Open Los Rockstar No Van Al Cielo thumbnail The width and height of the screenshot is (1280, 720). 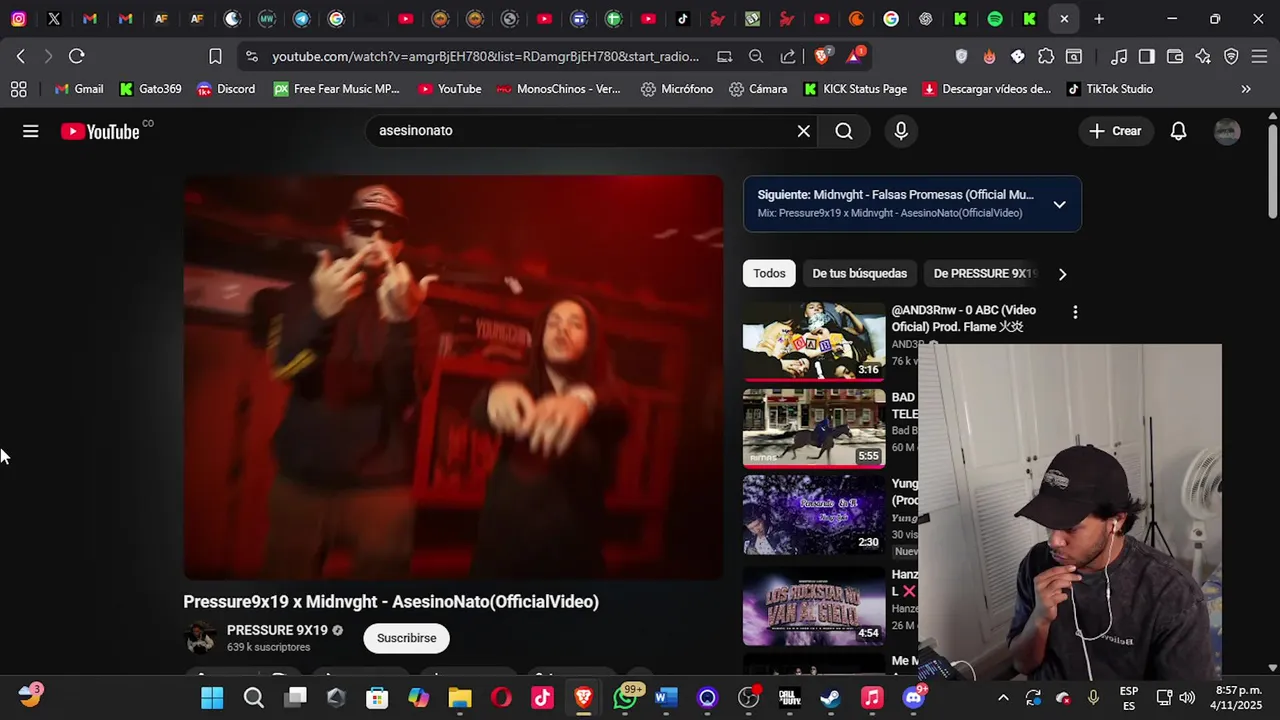814,606
